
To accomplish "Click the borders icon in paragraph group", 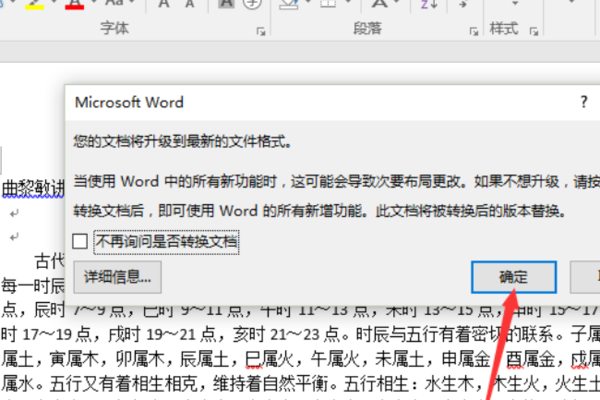I will [x=328, y=3].
